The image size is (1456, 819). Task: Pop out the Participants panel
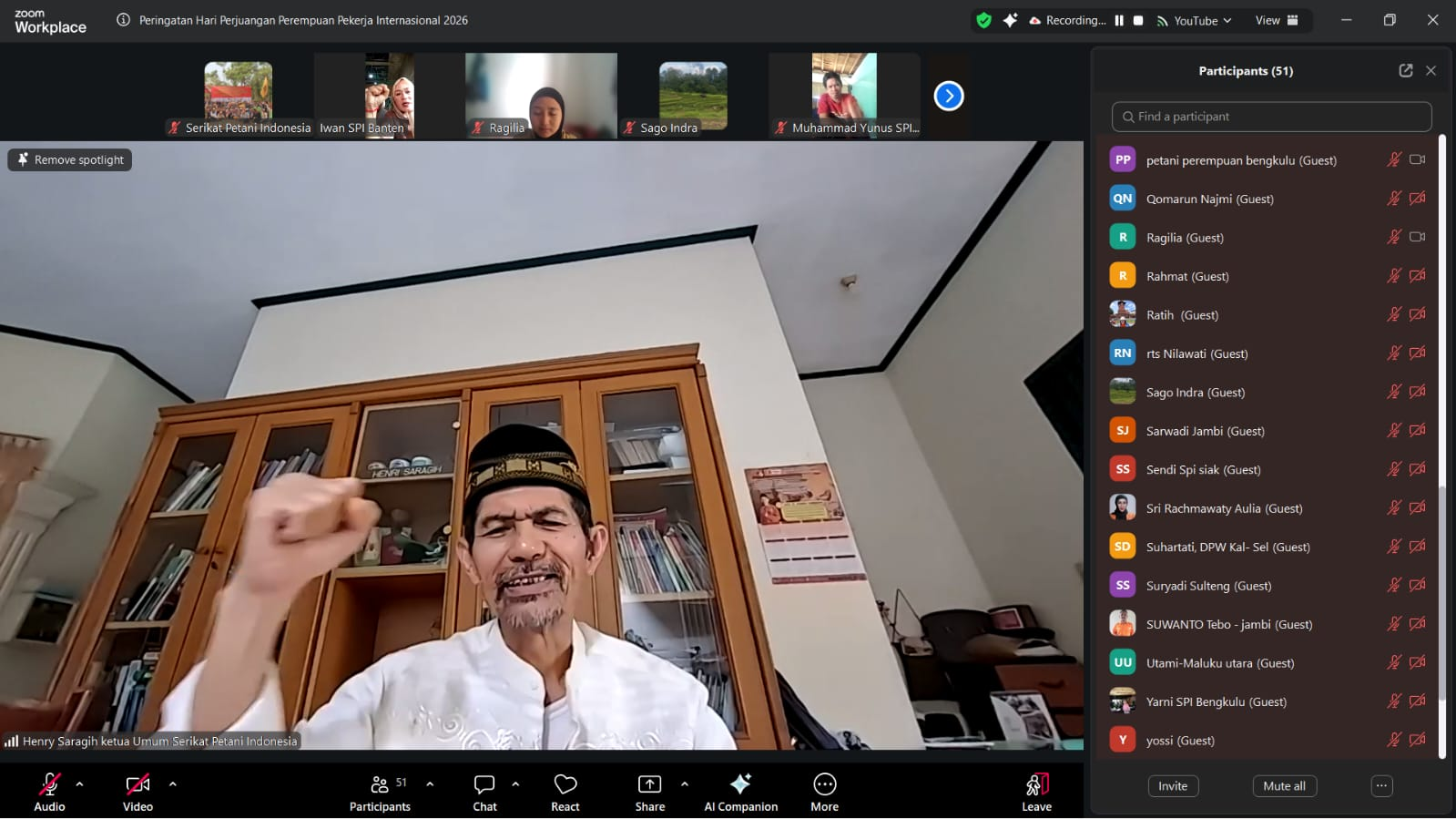[1405, 71]
